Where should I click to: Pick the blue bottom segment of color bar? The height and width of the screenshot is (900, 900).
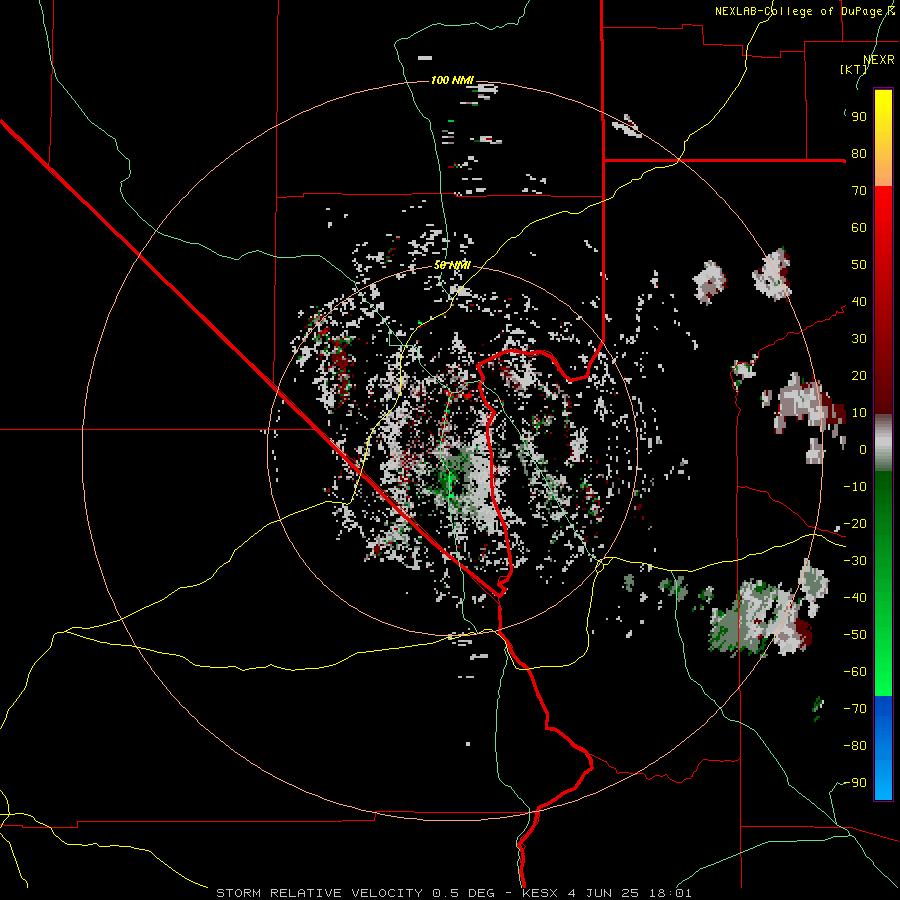[x=883, y=748]
